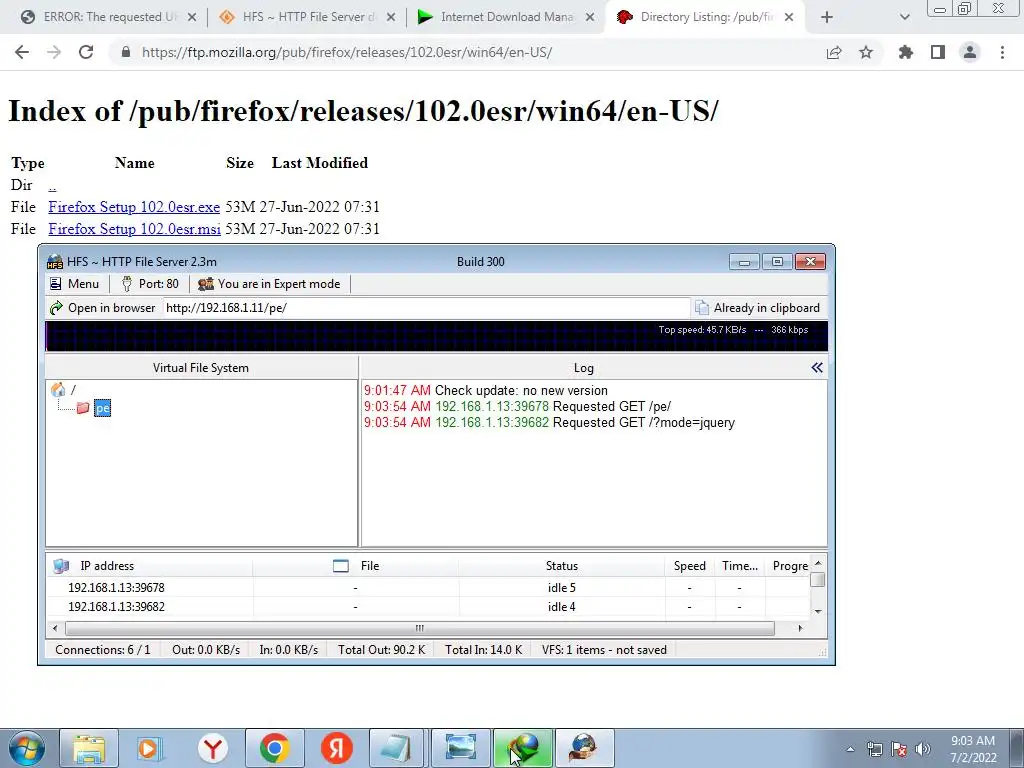The image size is (1024, 768).
Task: Click the horizontal scrollbar thumb in connections
Action: coord(420,628)
